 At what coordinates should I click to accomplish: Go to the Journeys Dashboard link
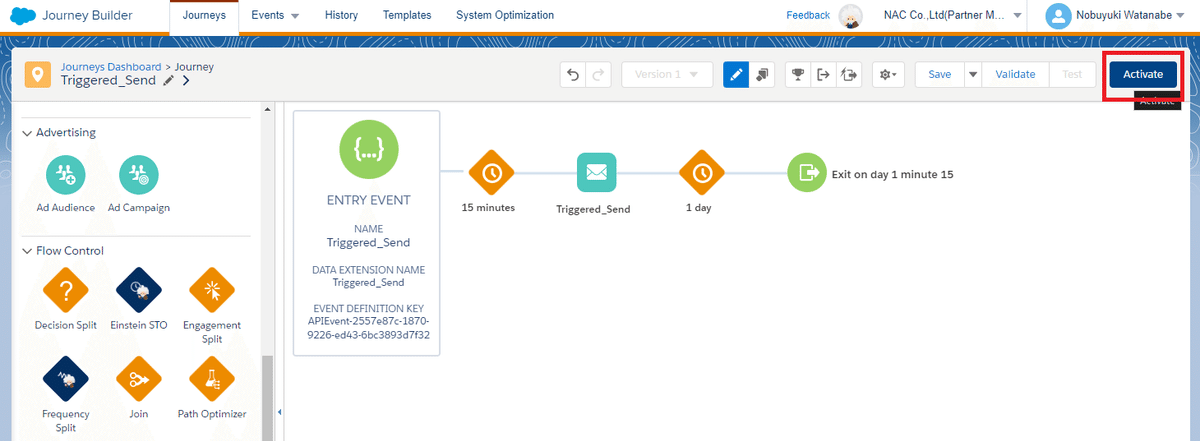pos(112,67)
